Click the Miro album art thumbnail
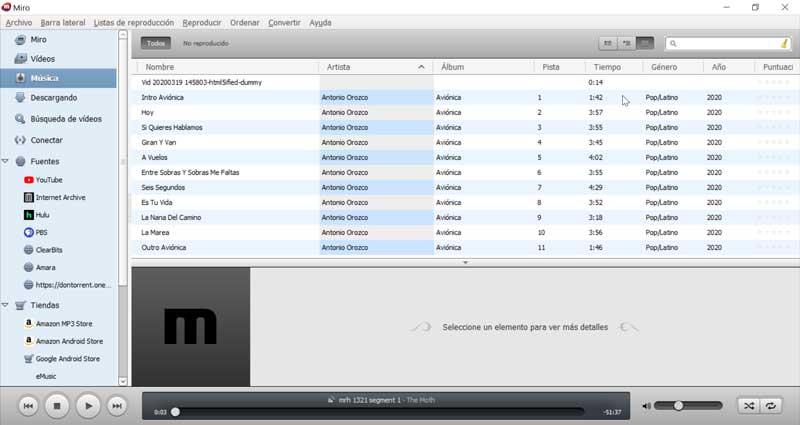The height and width of the screenshot is (425, 800). click(191, 327)
